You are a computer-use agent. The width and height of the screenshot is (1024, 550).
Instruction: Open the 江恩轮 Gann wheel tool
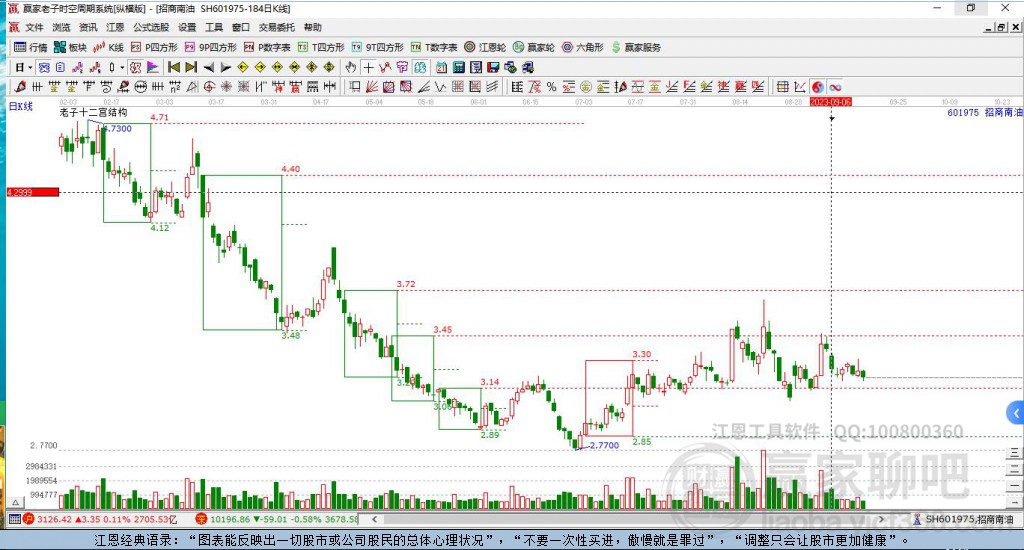pyautogui.click(x=485, y=47)
